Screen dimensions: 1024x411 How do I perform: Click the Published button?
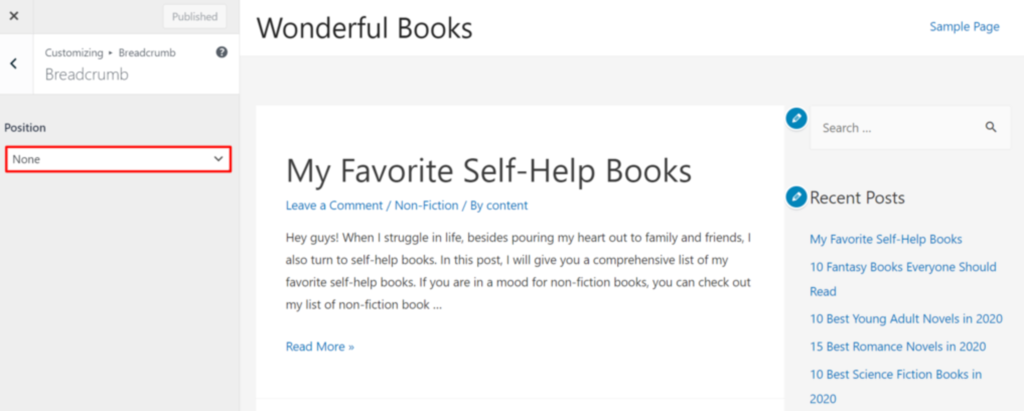(x=195, y=17)
